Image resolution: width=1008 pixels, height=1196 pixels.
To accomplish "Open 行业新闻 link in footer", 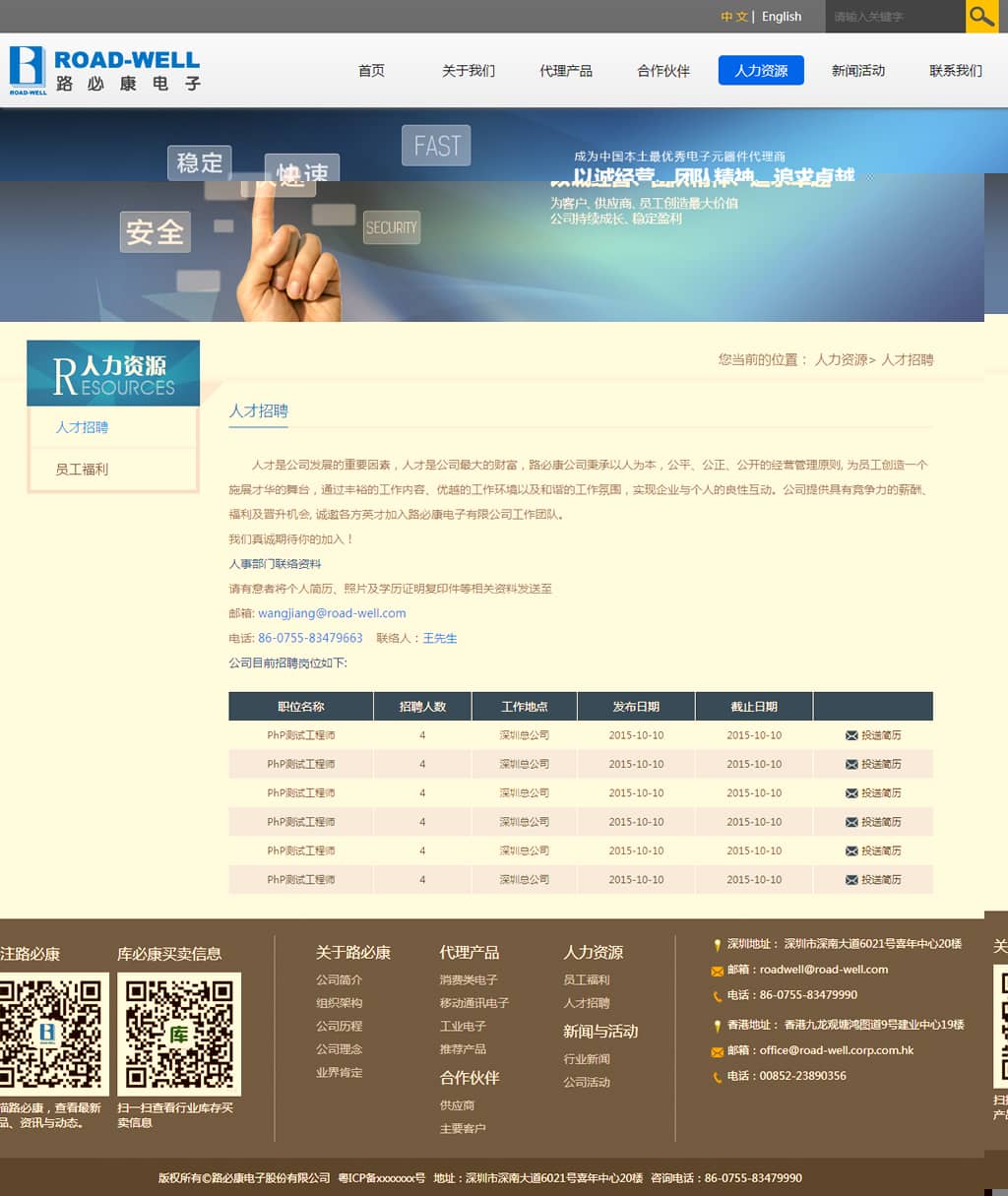I will (x=587, y=1059).
